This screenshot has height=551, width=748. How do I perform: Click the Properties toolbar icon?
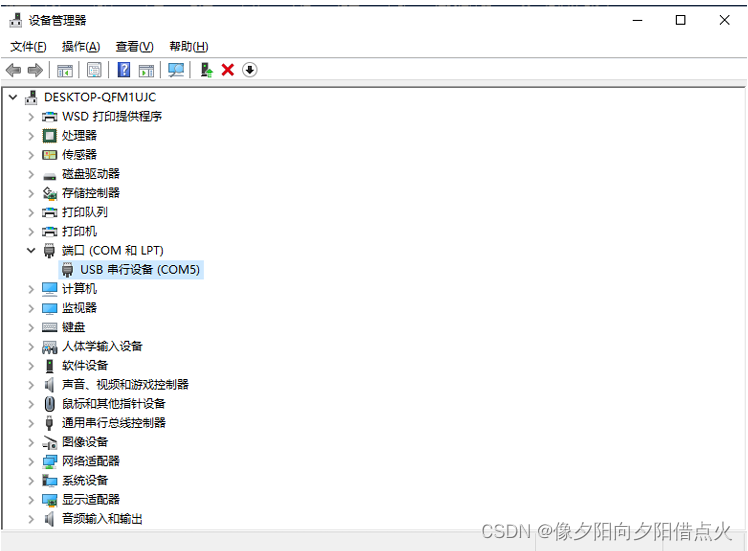(94, 70)
